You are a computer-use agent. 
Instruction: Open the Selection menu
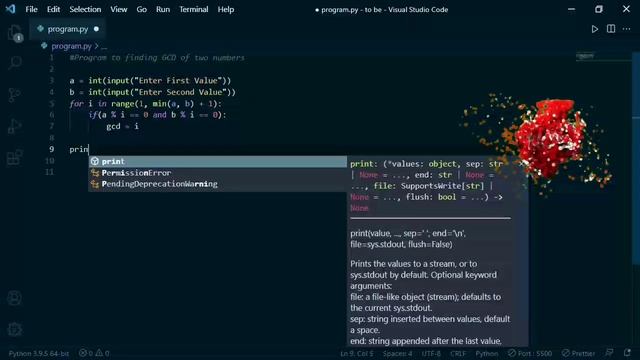click(x=85, y=9)
